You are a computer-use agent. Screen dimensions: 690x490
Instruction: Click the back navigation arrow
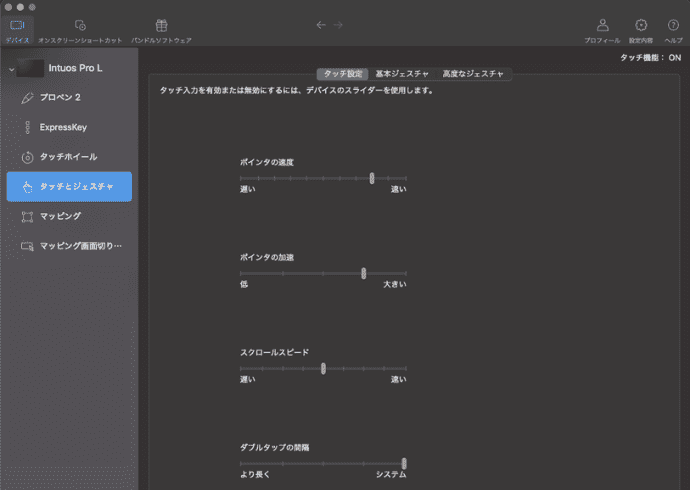click(x=321, y=24)
